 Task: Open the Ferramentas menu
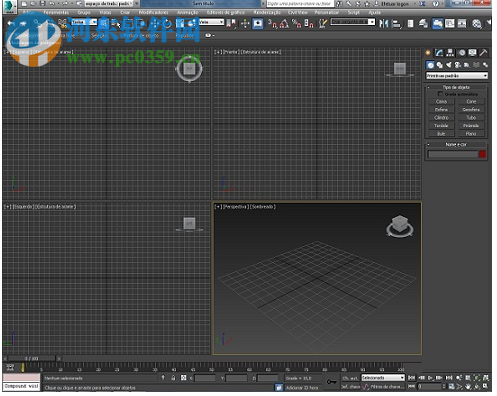56,12
